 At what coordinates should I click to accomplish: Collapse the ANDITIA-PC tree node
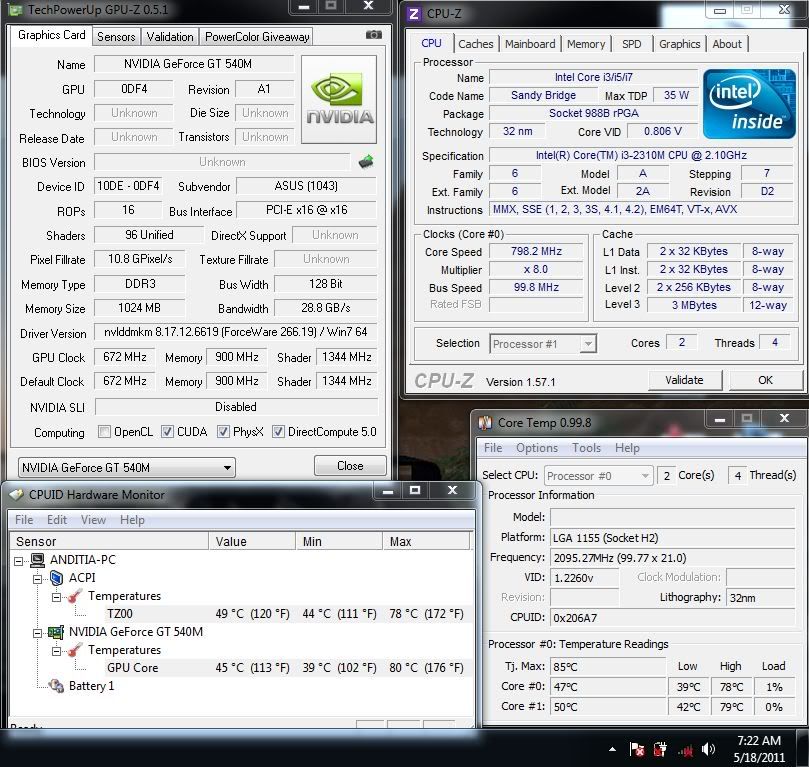(19, 561)
